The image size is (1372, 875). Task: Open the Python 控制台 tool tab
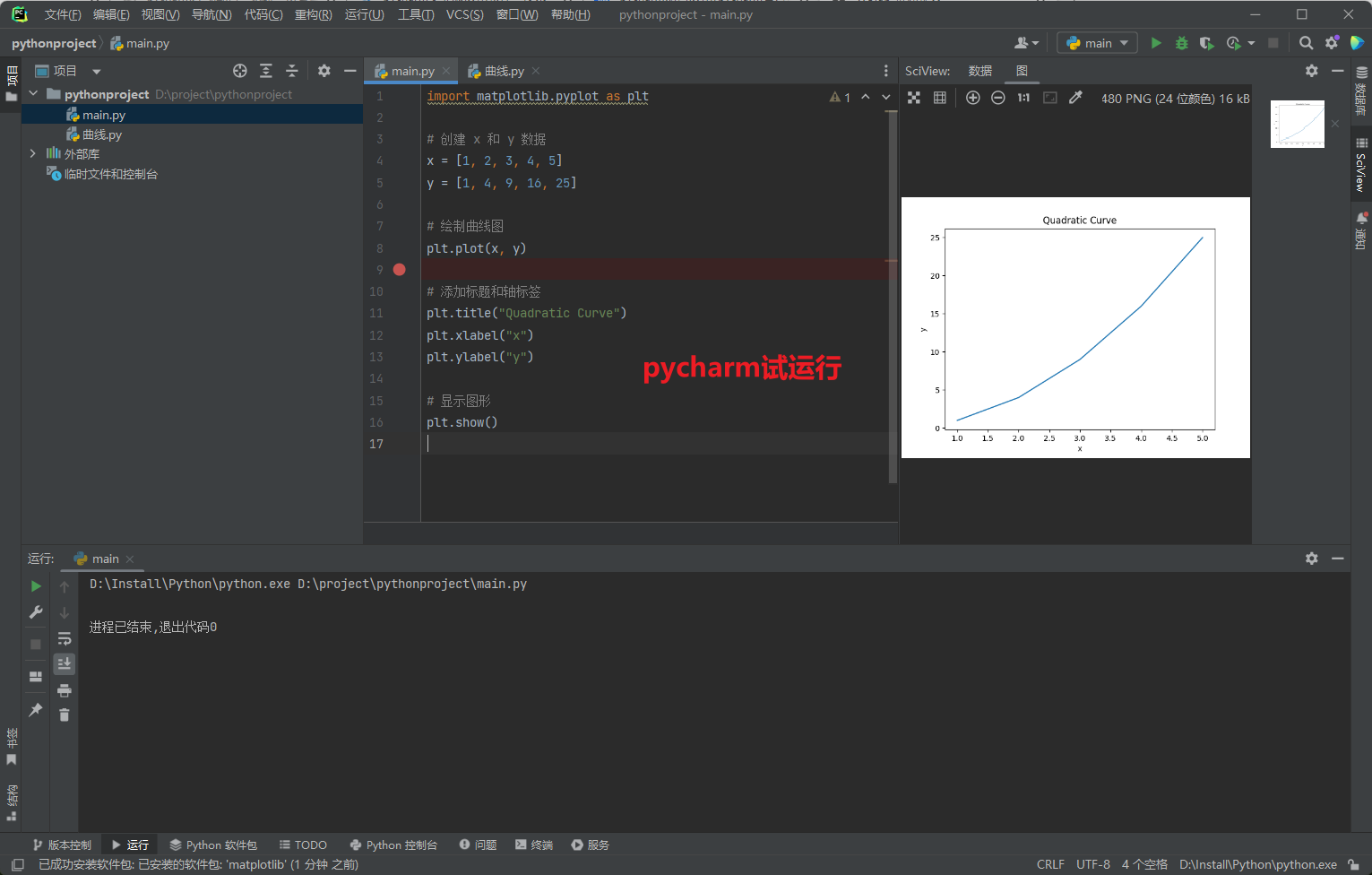pyautogui.click(x=393, y=845)
